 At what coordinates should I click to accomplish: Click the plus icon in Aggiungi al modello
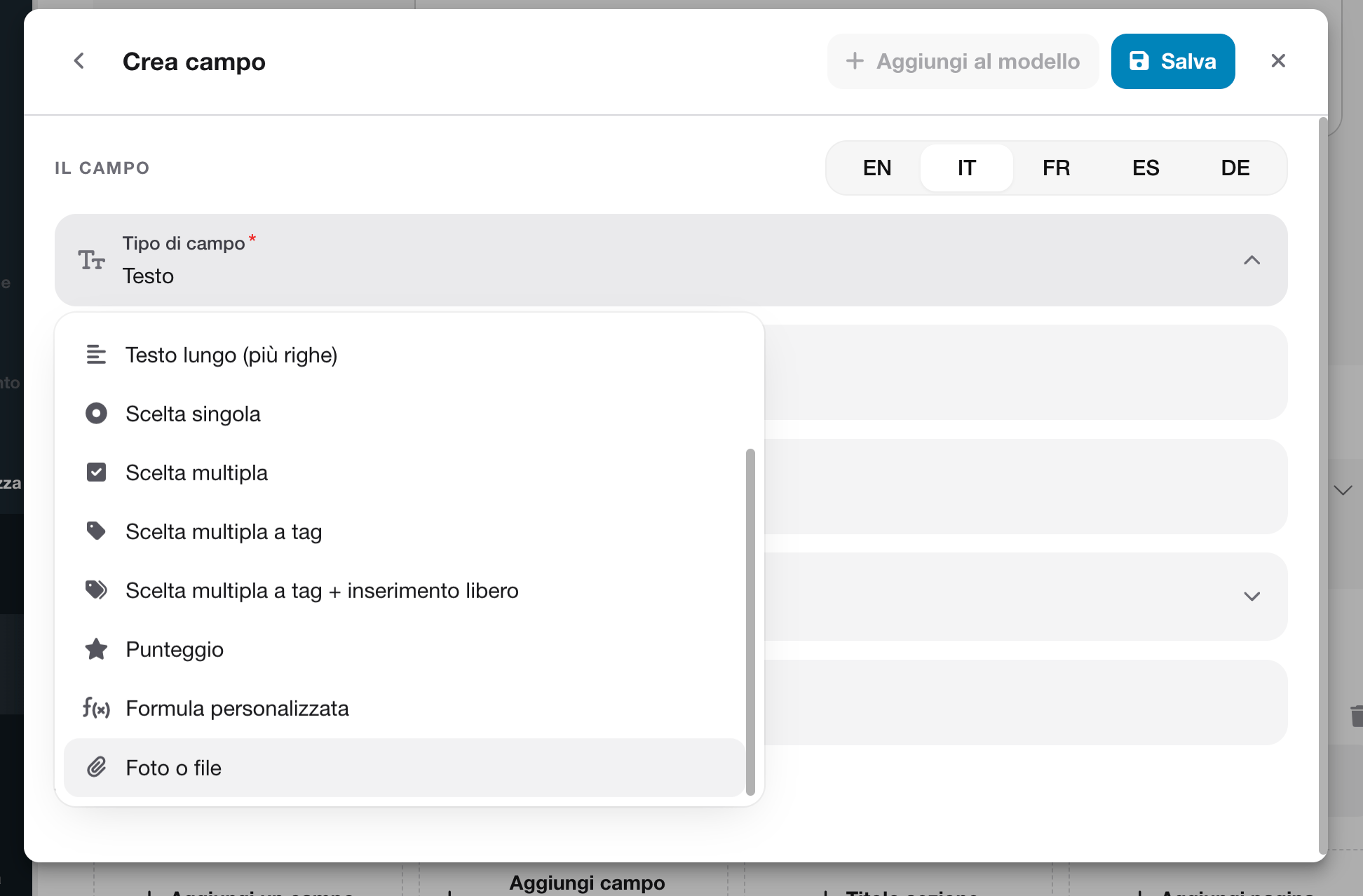click(855, 61)
